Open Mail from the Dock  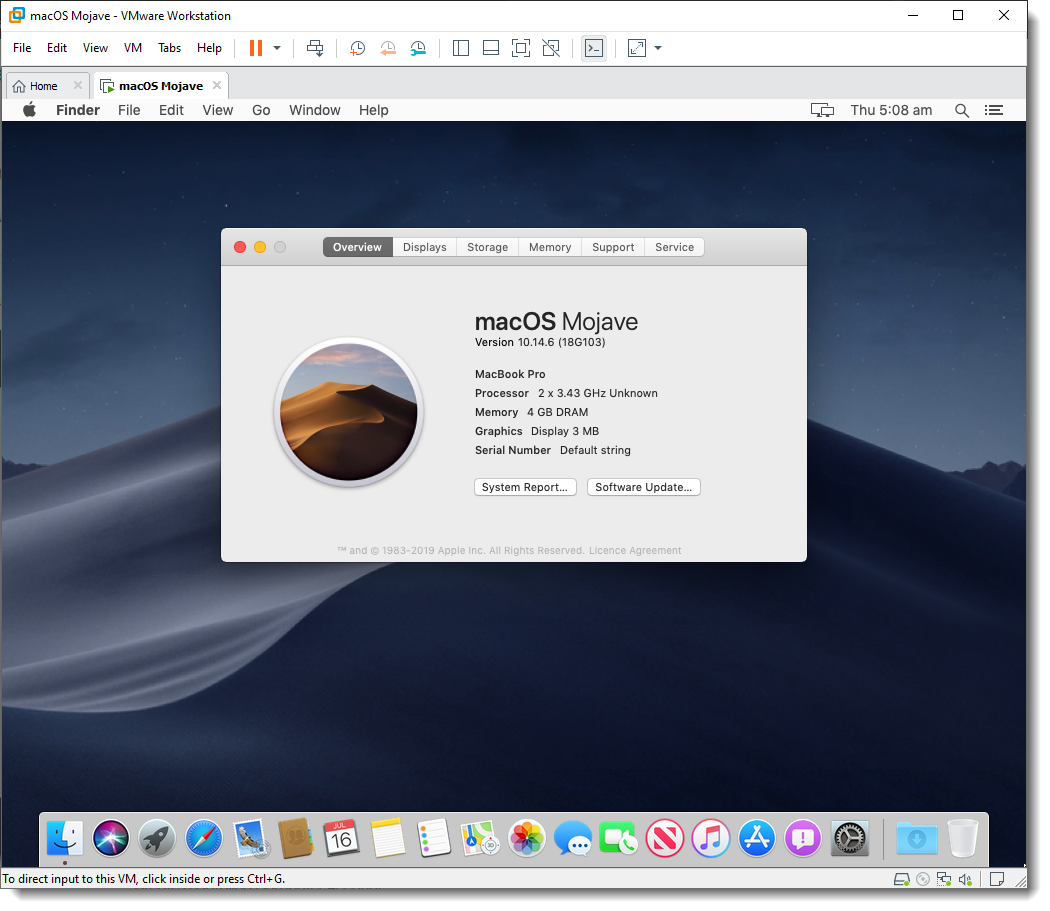[250, 839]
